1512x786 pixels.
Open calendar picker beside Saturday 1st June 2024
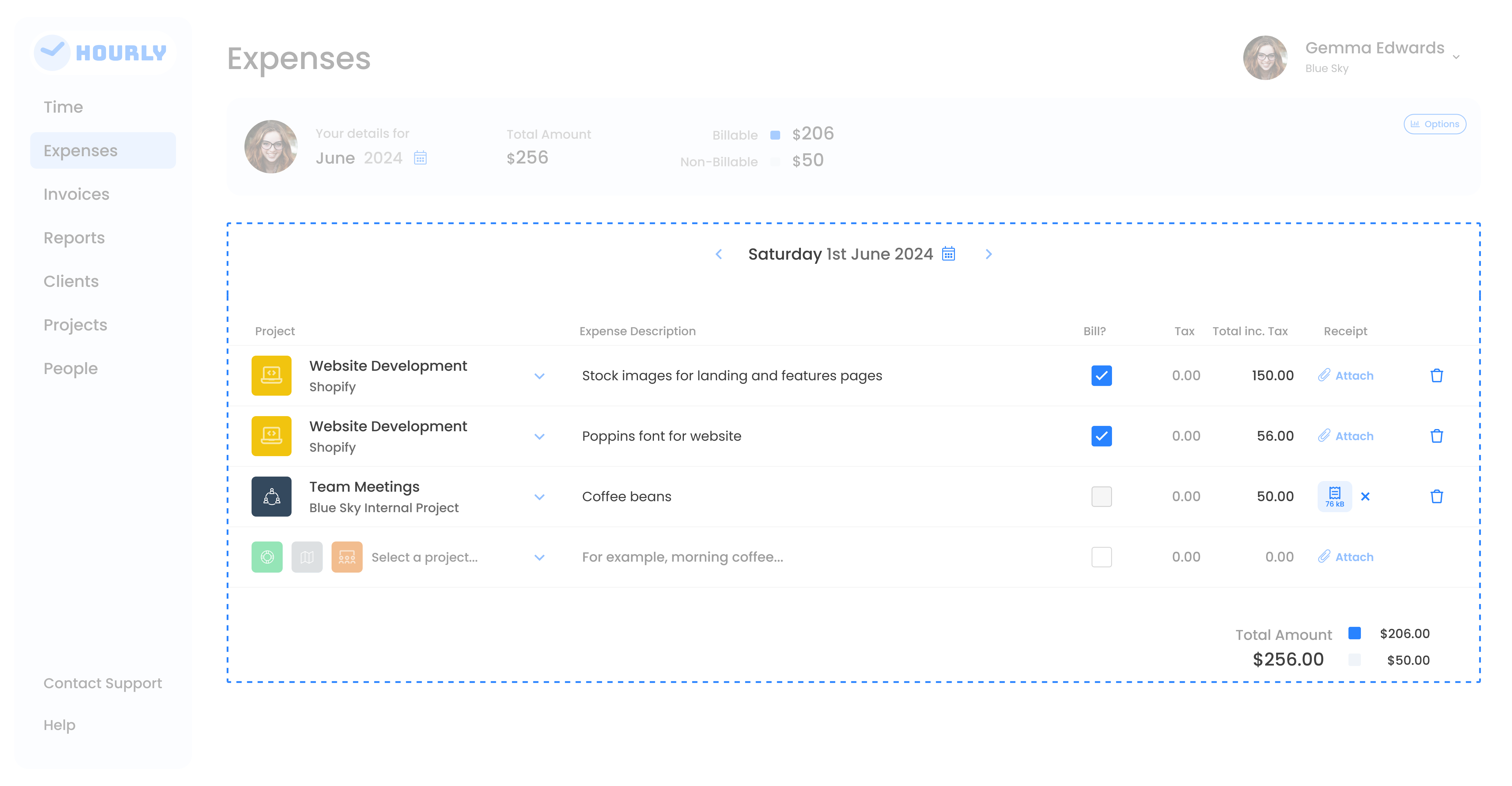pyautogui.click(x=948, y=254)
